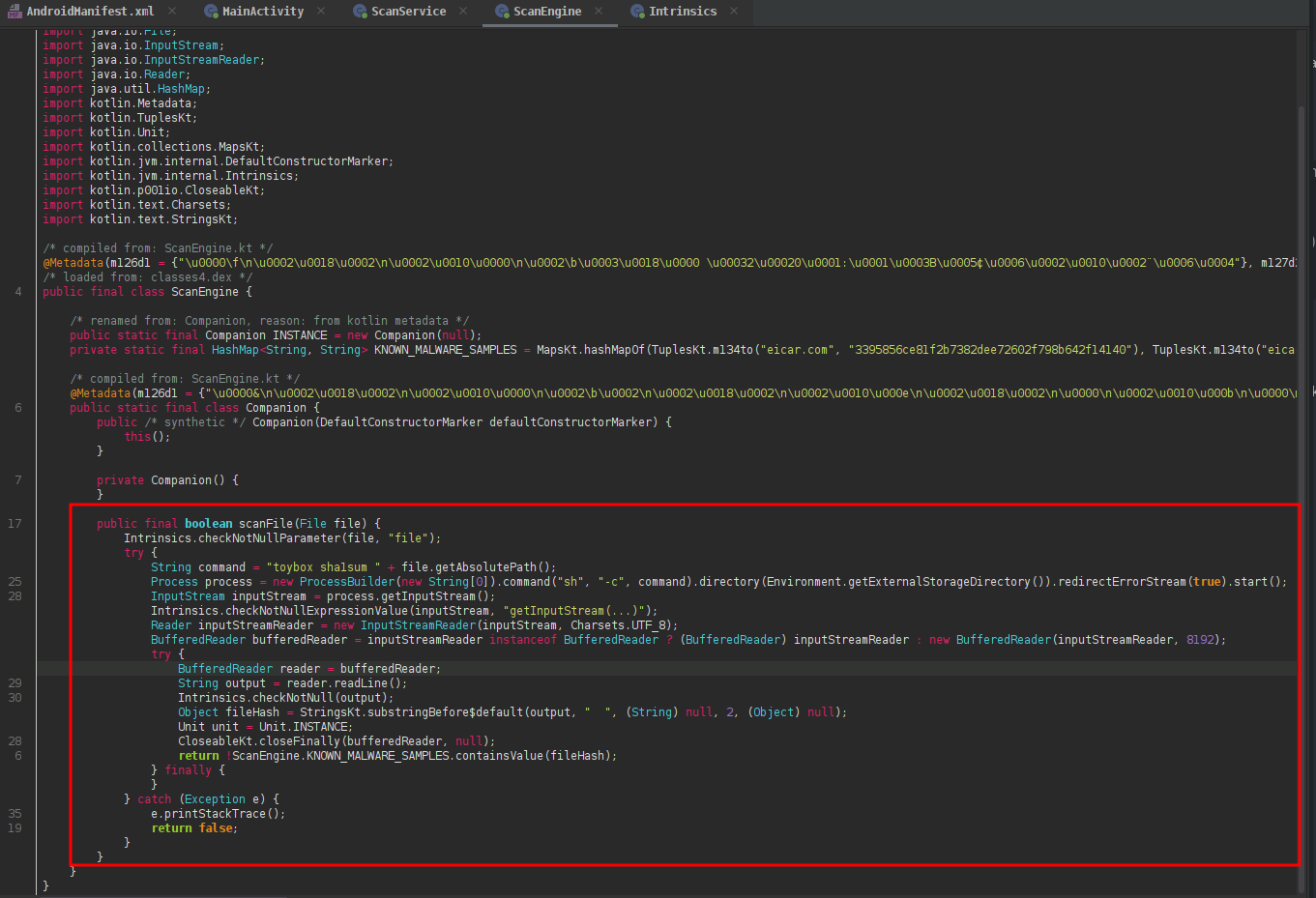Click line number 25 in the gutter
This screenshot has height=898, width=1316.
point(15,582)
